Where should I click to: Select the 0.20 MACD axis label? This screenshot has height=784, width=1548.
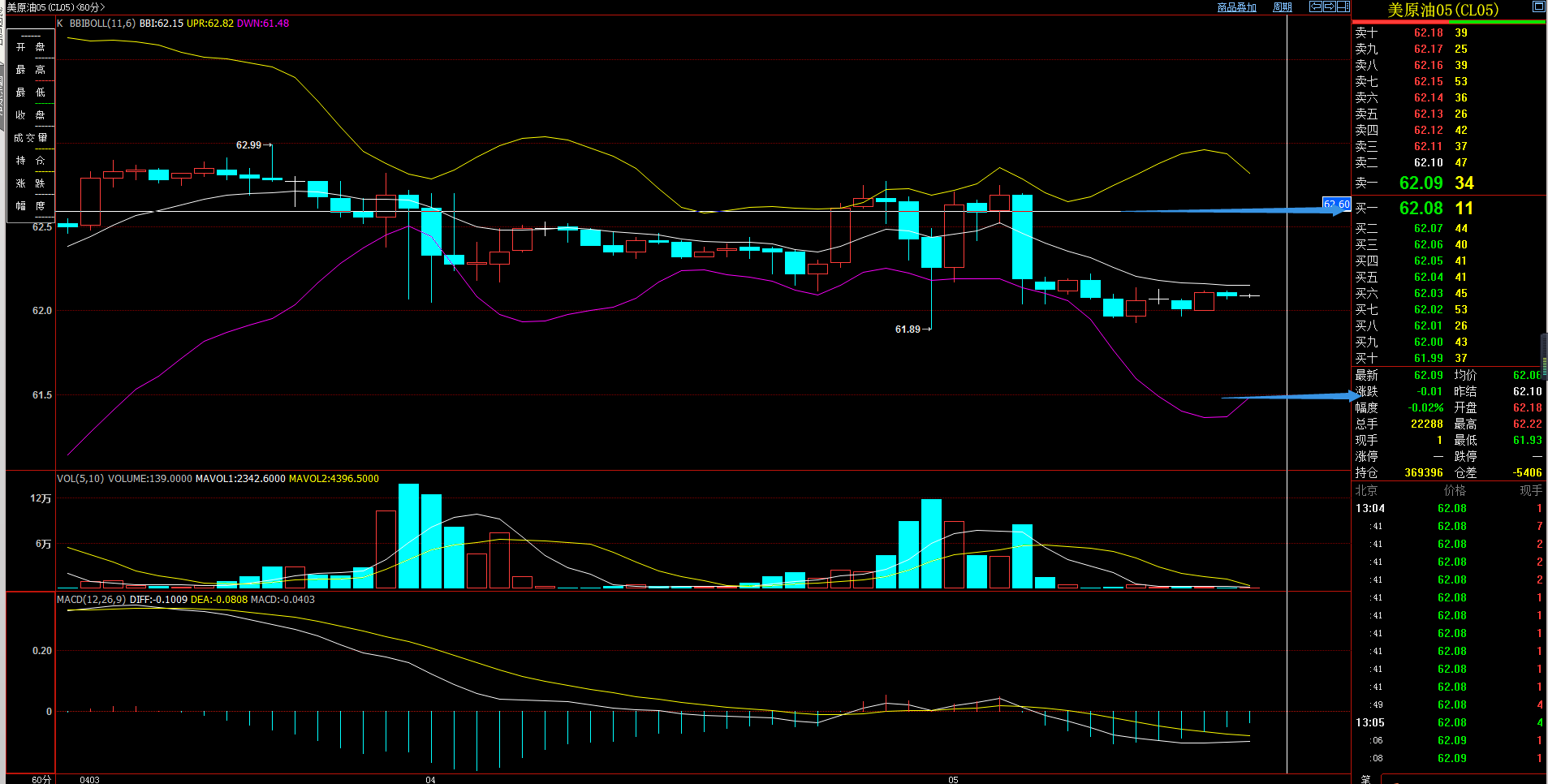(x=41, y=651)
